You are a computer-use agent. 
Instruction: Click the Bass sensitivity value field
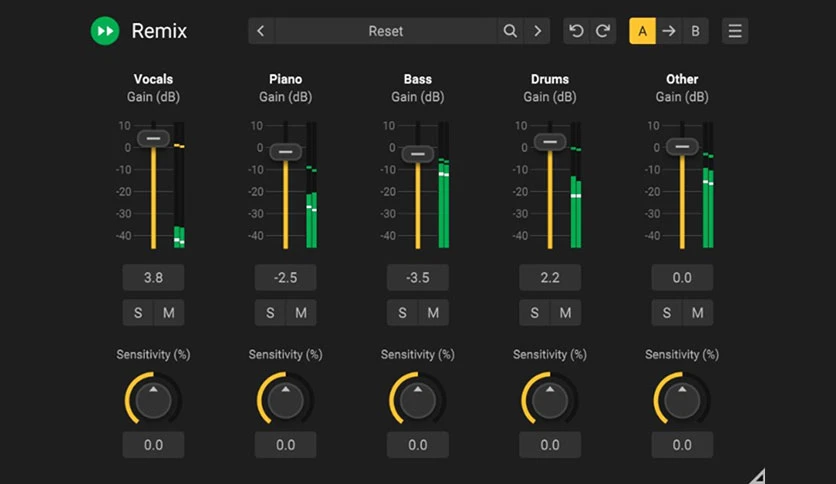coord(418,445)
